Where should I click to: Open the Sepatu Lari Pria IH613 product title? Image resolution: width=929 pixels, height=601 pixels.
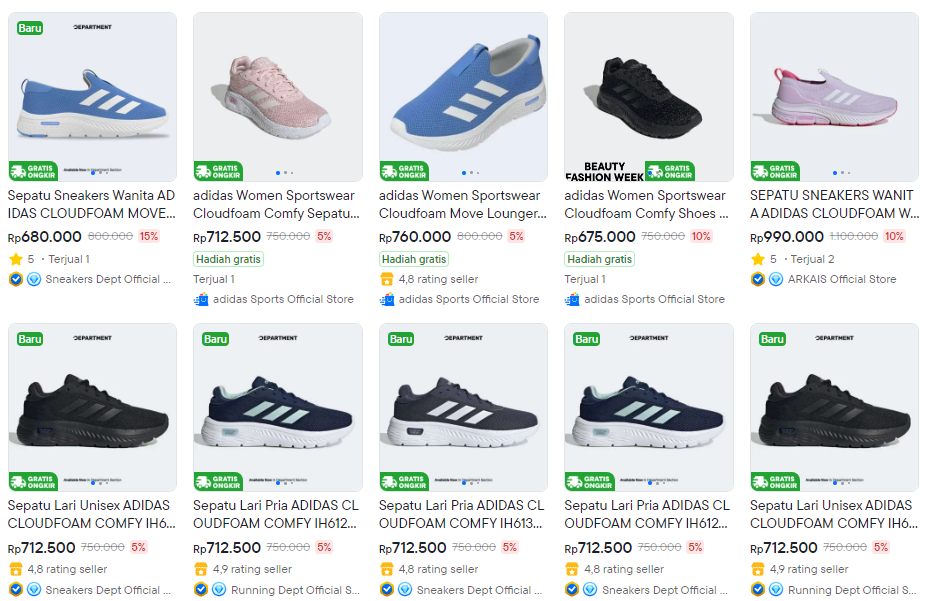[462, 514]
